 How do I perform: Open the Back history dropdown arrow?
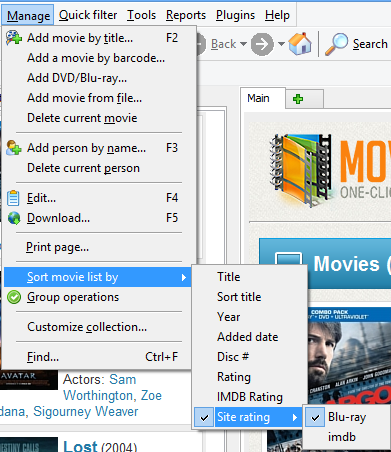point(243,44)
